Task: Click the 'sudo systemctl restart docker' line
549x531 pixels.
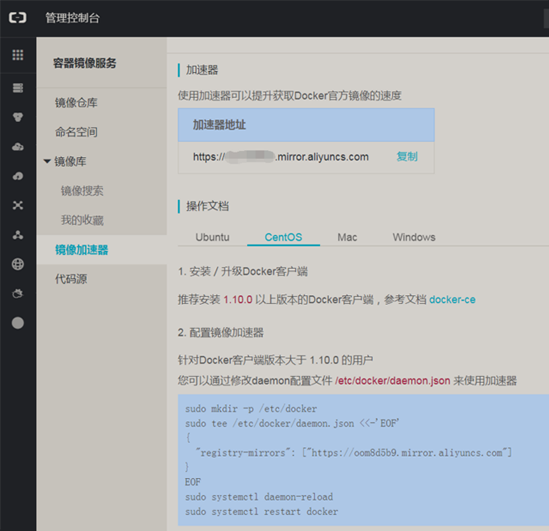Action: click(262, 511)
